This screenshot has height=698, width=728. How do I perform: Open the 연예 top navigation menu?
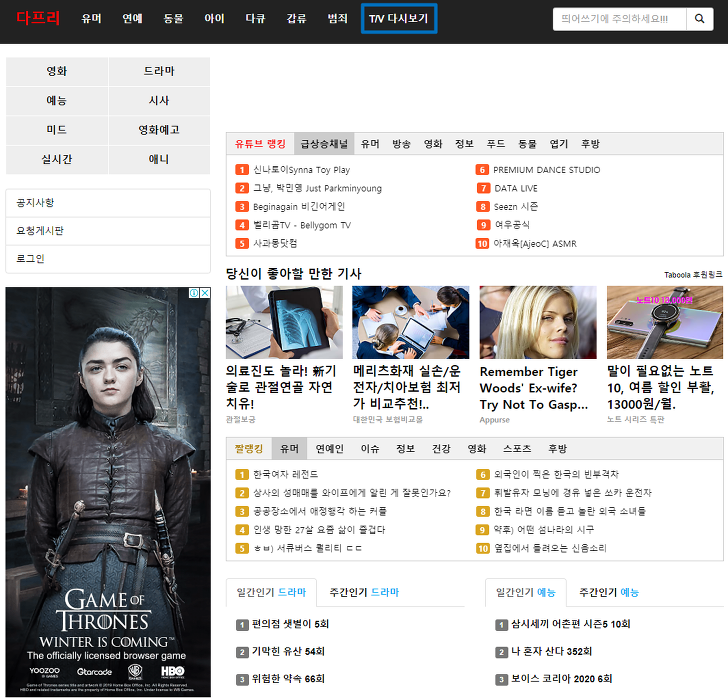pyautogui.click(x=132, y=19)
